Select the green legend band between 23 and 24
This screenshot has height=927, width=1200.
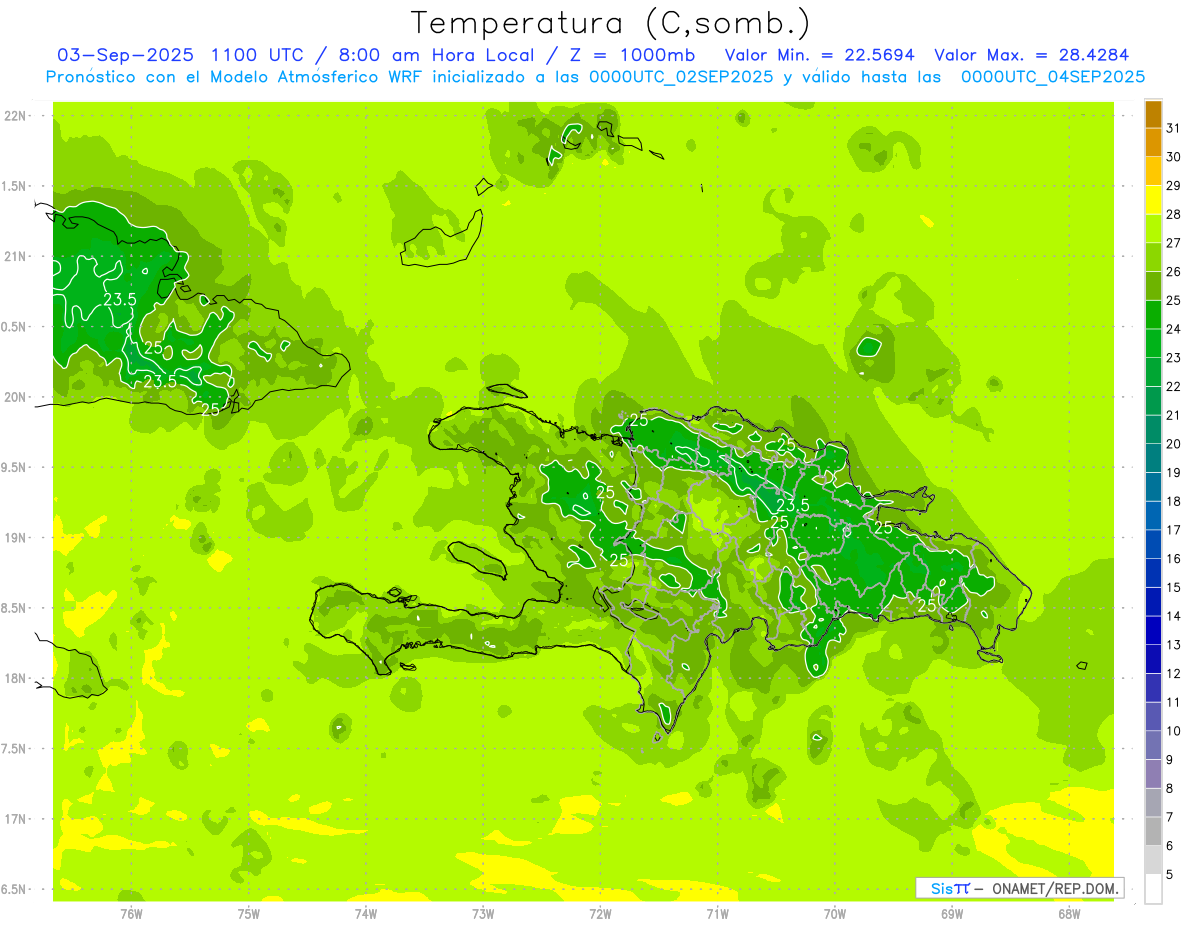(1153, 343)
